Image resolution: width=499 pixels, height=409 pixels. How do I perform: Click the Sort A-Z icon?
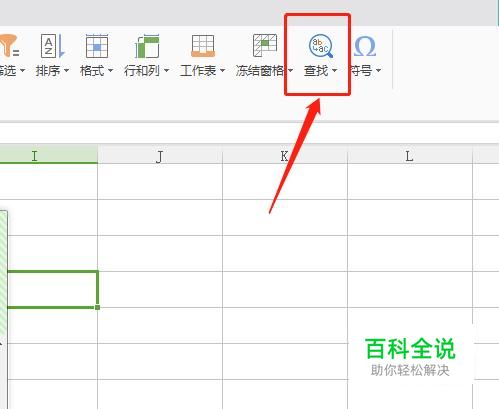click(52, 46)
